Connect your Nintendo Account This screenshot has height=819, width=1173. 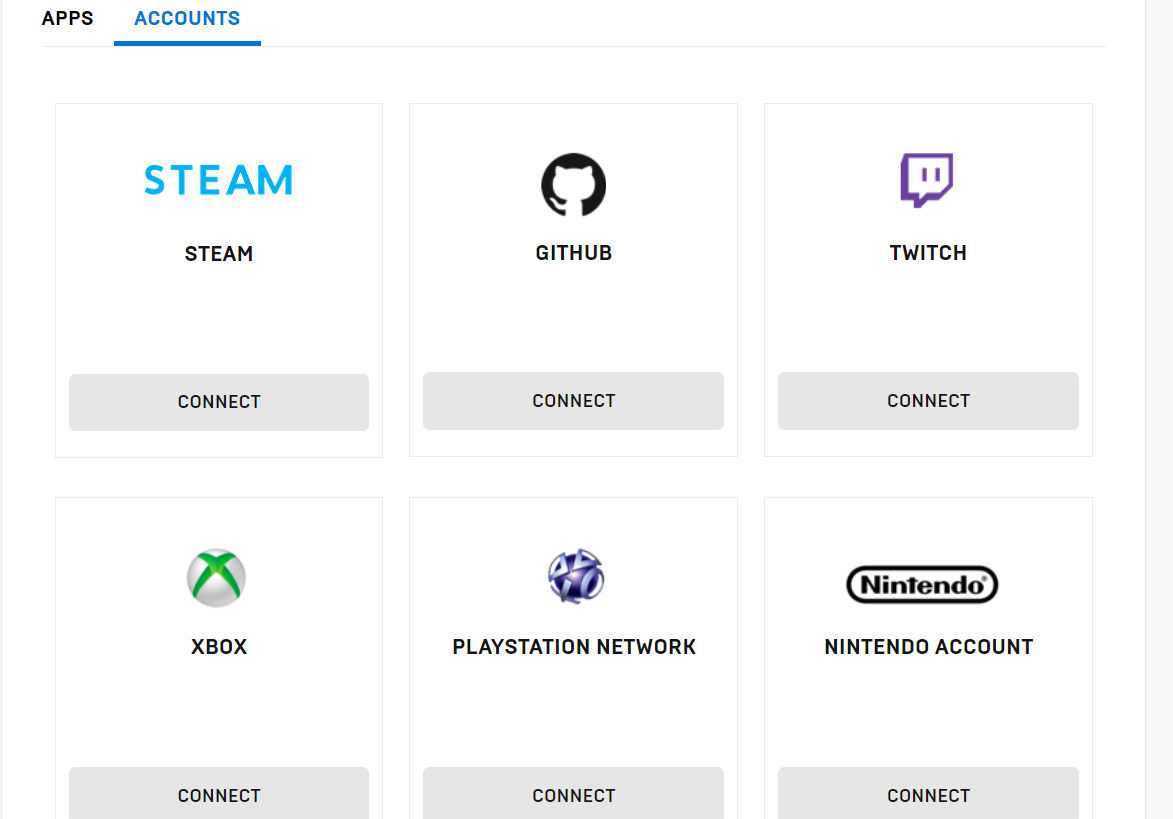[x=928, y=793]
